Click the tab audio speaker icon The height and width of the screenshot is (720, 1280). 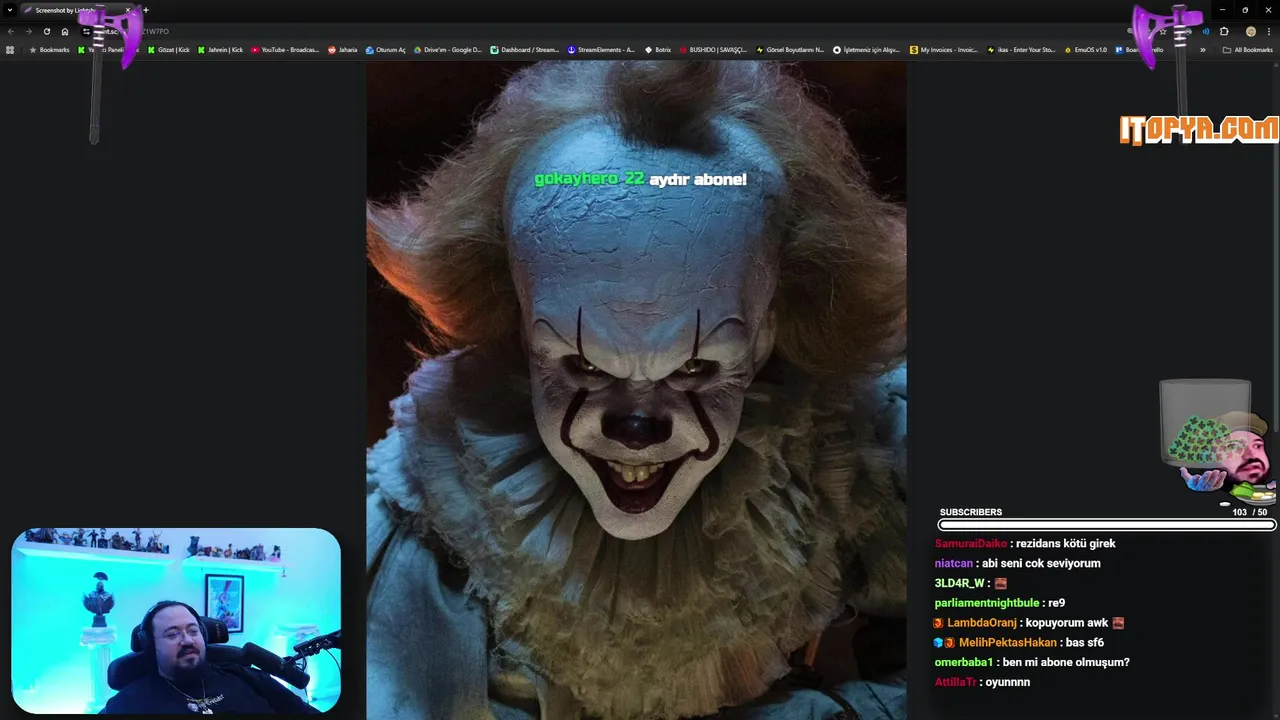click(1205, 31)
